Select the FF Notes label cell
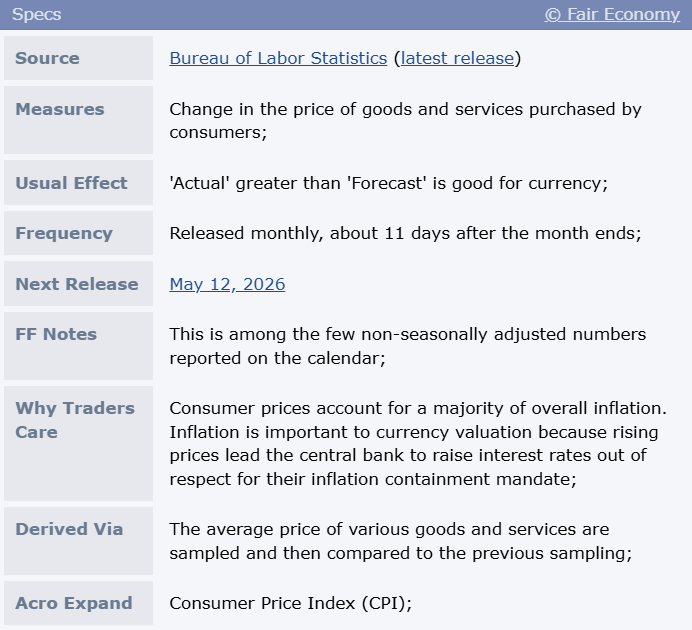This screenshot has width=692, height=630. coord(79,346)
